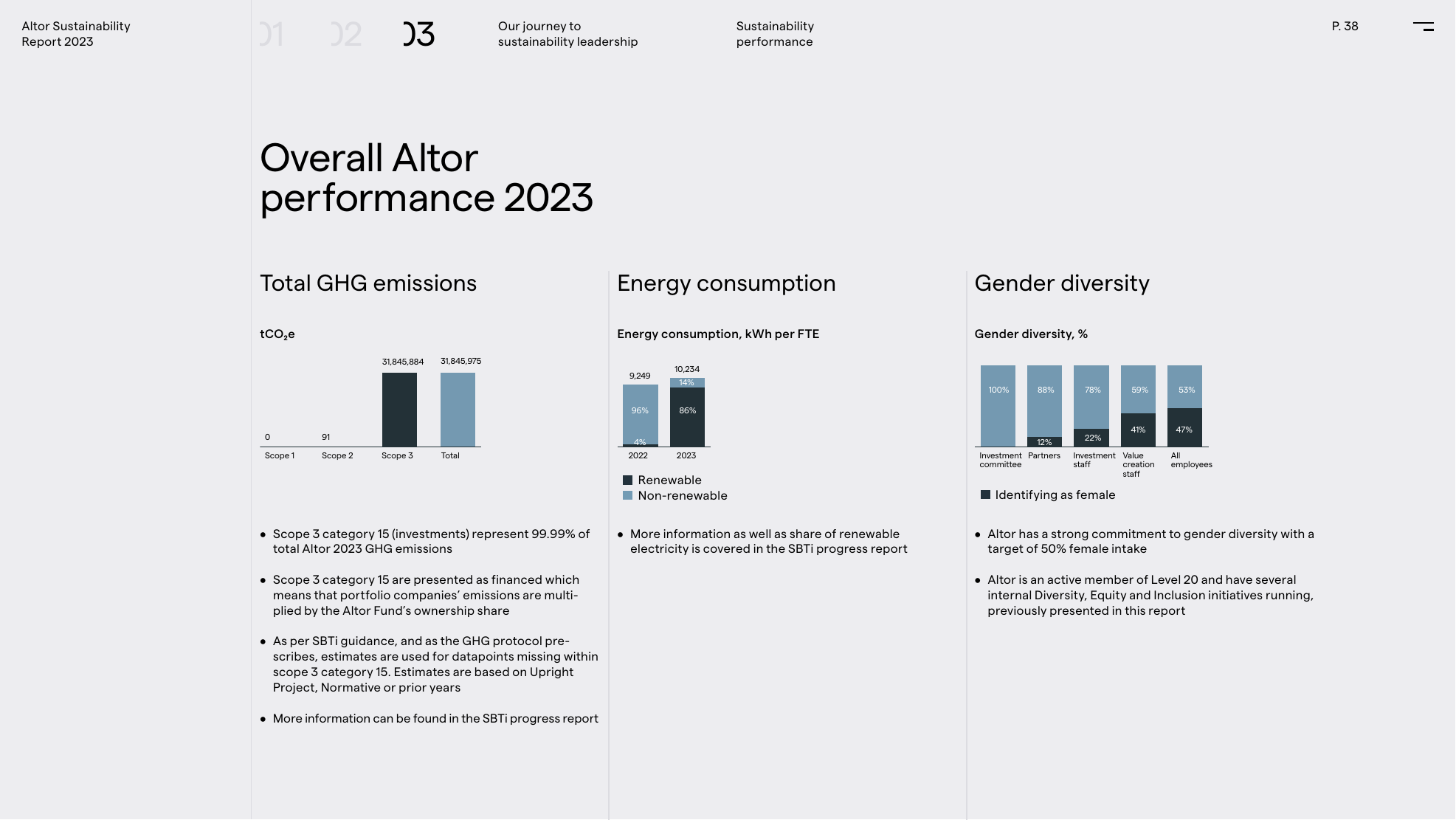1456x820 pixels.
Task: Select the Scope 3 emissions bar
Action: pyautogui.click(x=399, y=410)
